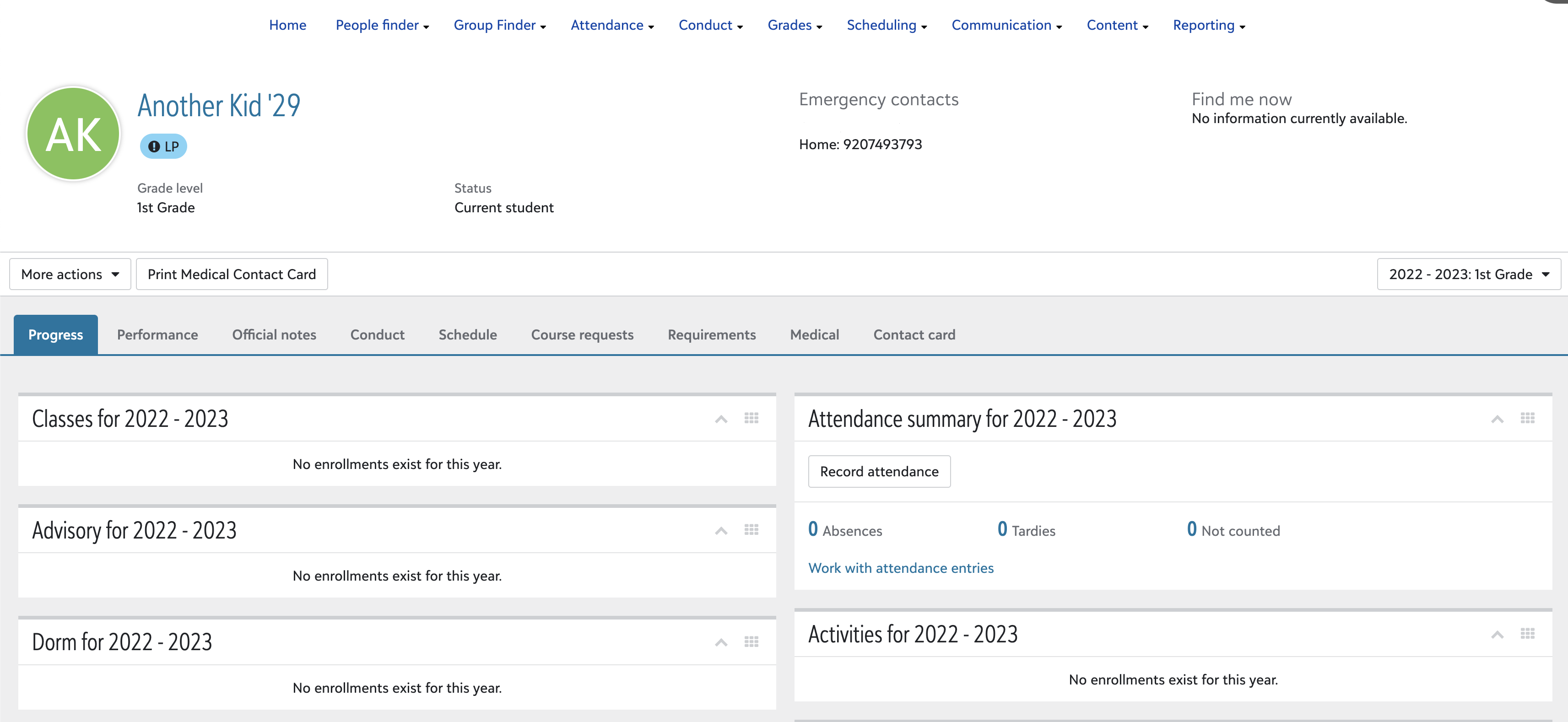Click Print Medical Contact Card button

tap(231, 275)
